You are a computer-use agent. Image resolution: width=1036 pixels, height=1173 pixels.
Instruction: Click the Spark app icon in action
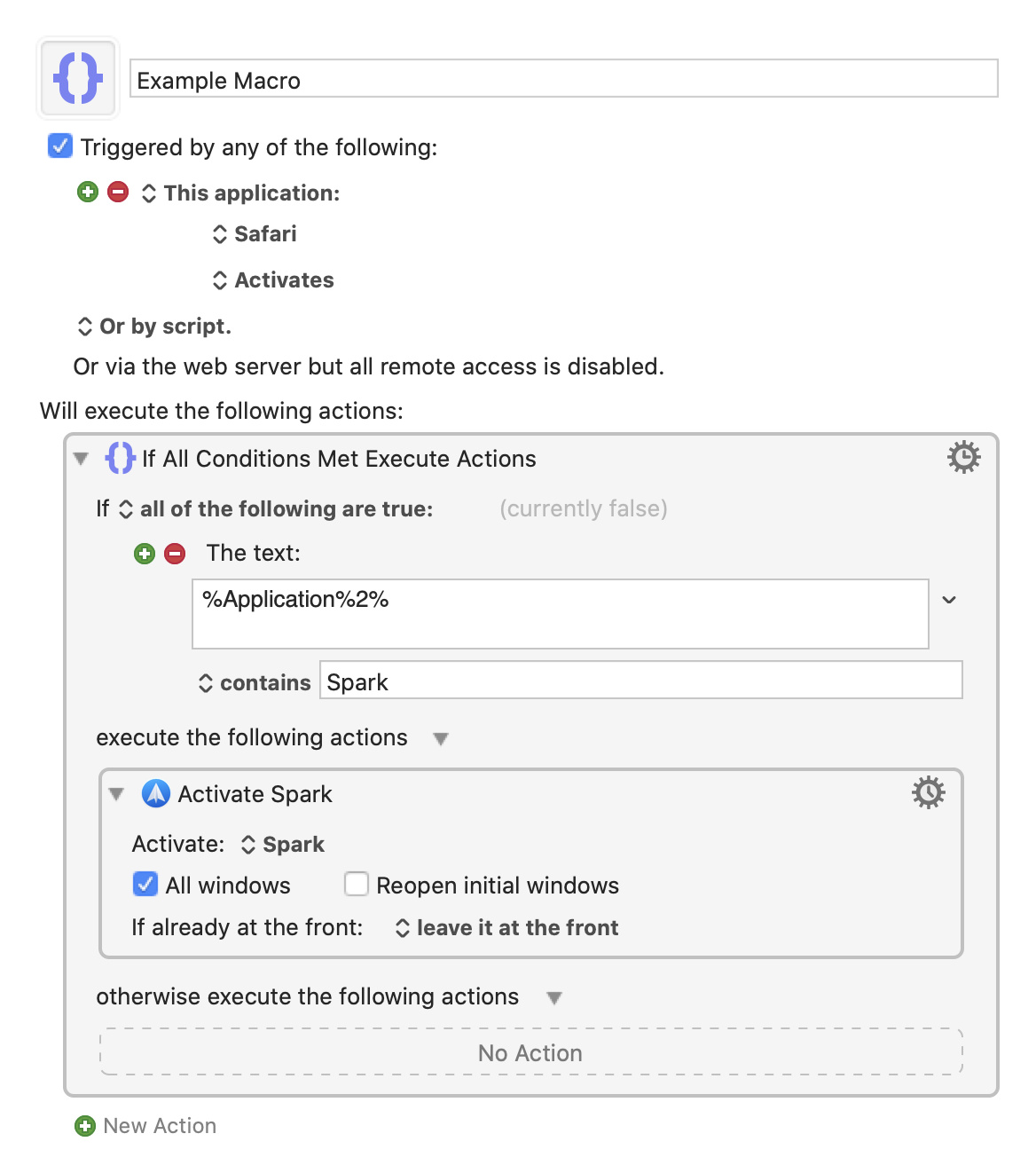pos(156,793)
